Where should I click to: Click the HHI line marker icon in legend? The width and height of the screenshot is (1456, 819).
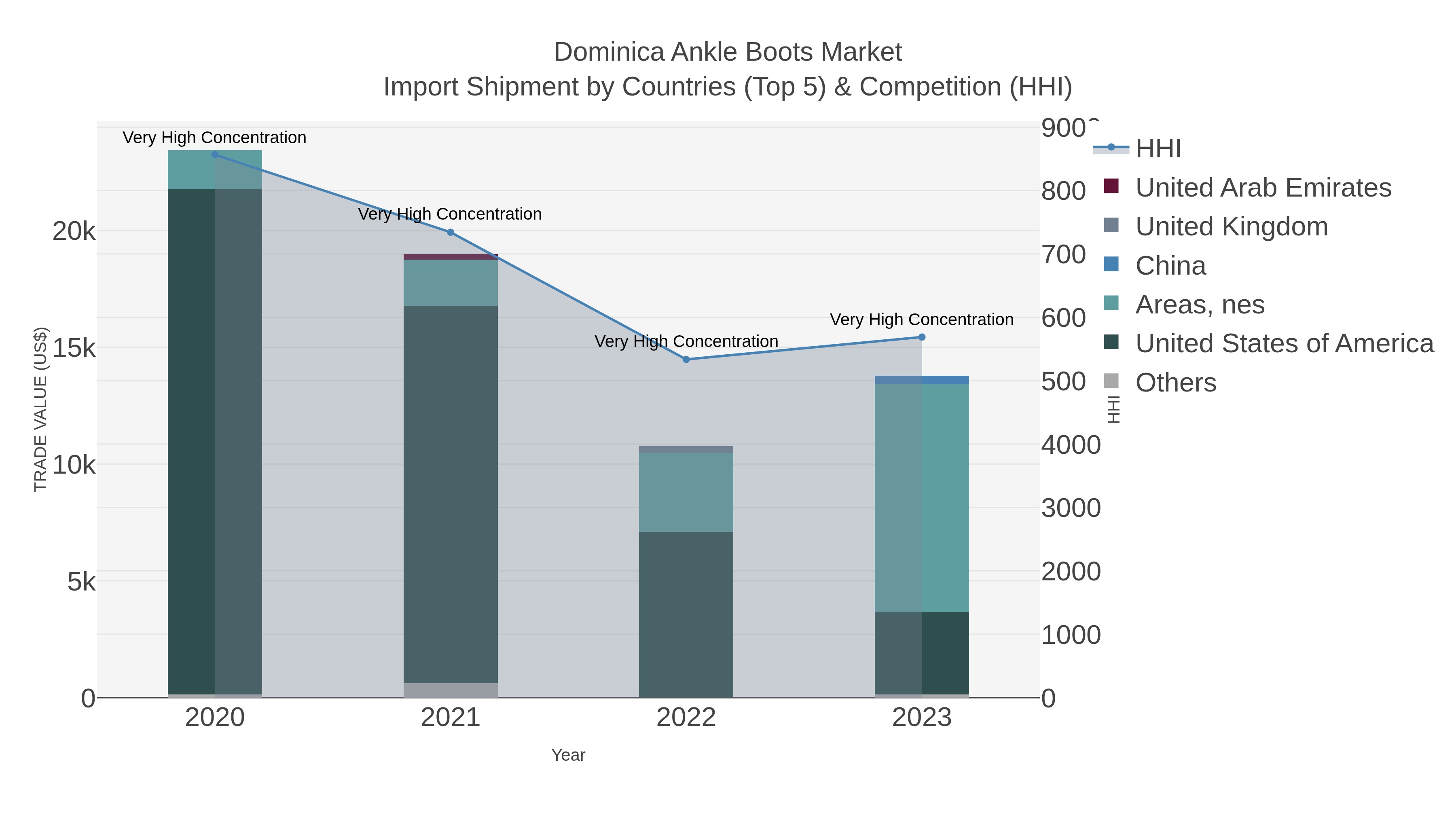tap(1111, 148)
